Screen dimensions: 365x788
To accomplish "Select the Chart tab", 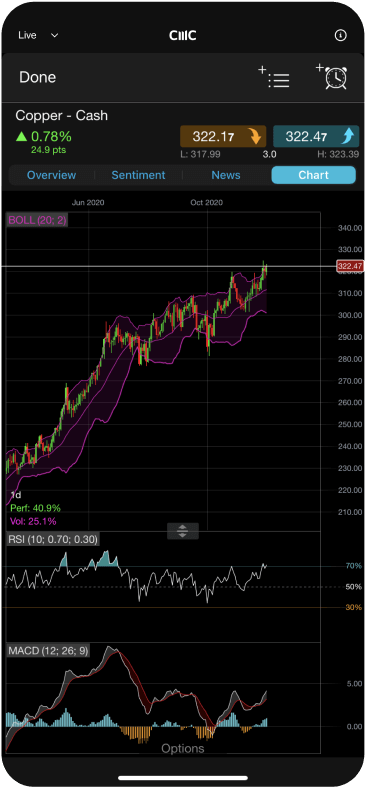I will (x=313, y=175).
